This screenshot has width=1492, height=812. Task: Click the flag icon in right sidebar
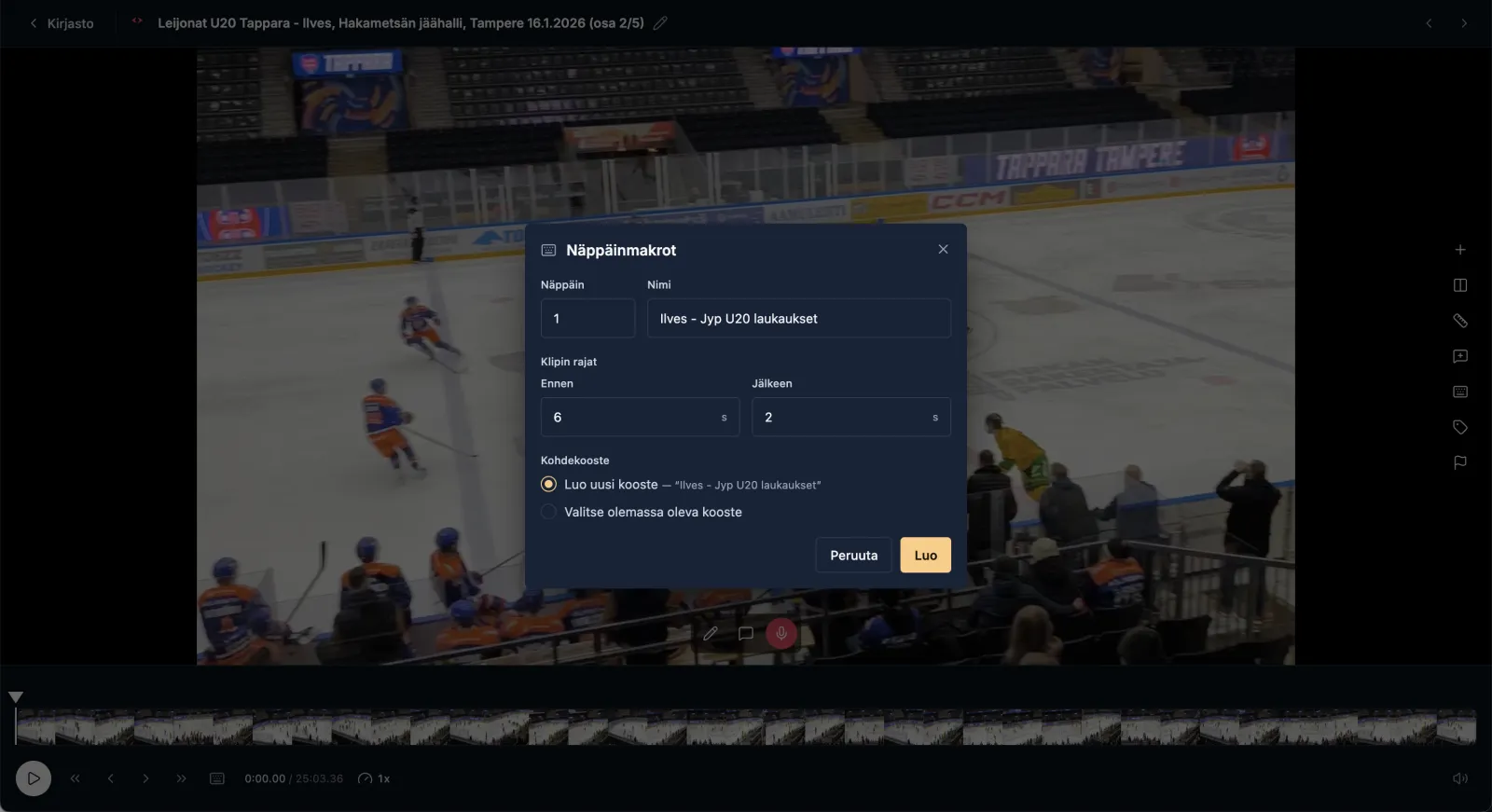[x=1460, y=462]
